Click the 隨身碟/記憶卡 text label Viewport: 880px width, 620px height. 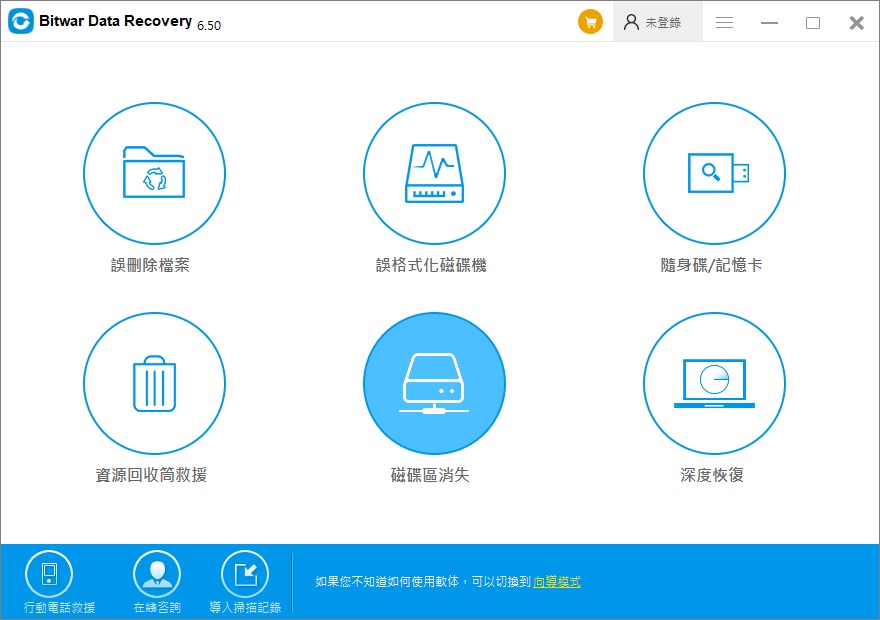[x=711, y=265]
